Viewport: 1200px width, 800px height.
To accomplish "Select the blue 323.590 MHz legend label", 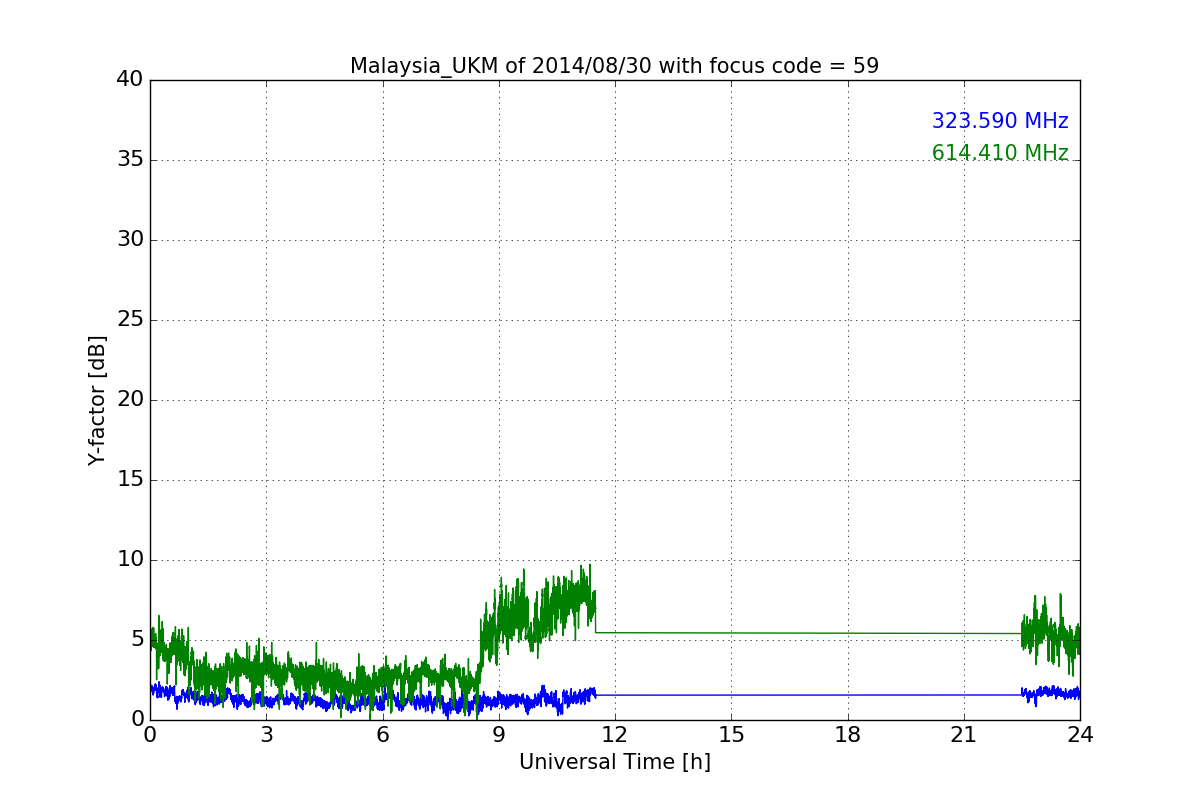I will coord(1000,121).
